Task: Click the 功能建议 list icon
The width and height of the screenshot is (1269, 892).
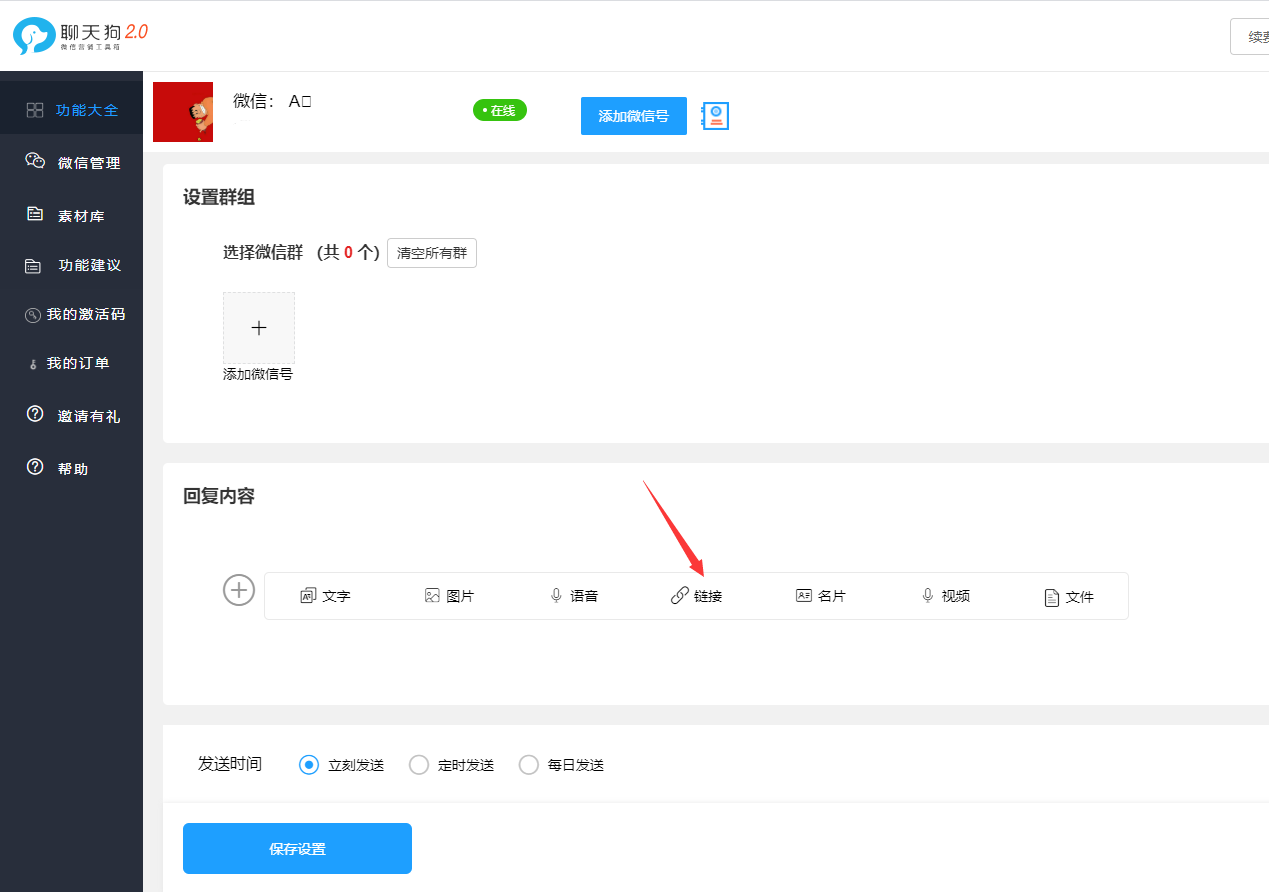Action: coord(33,266)
